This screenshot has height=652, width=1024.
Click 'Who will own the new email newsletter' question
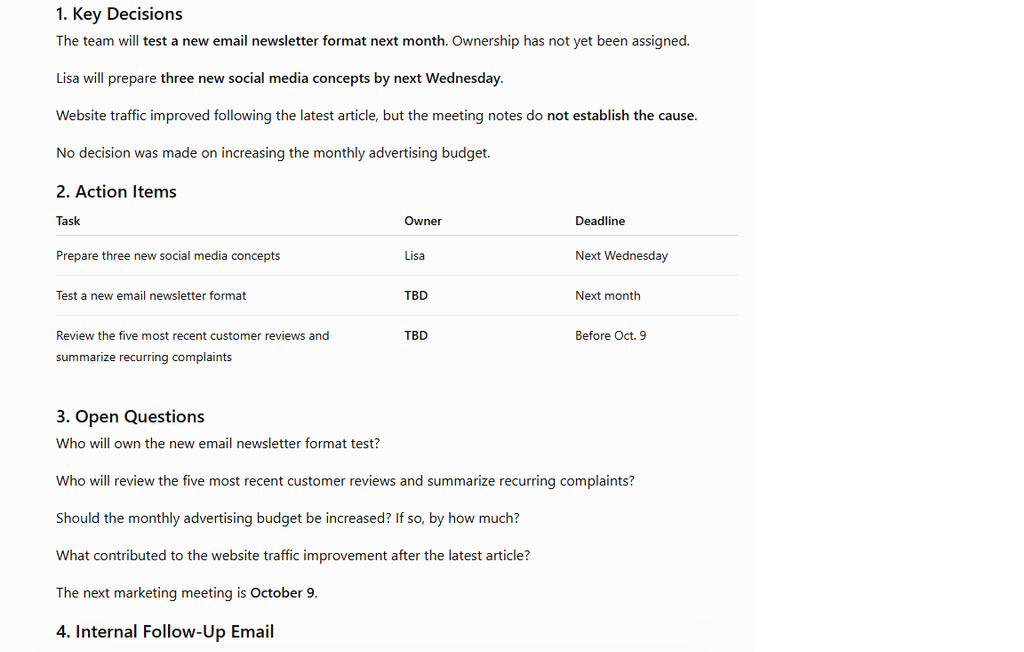tap(217, 444)
